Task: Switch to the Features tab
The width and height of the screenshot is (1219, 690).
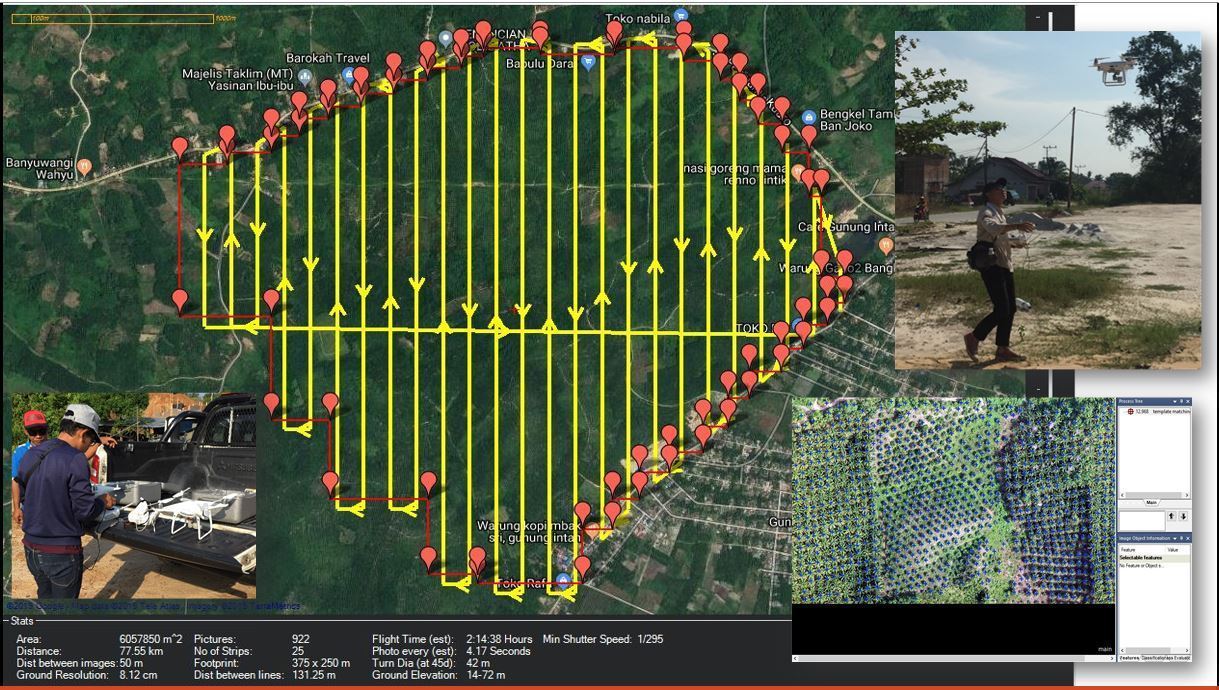Action: (x=1128, y=657)
